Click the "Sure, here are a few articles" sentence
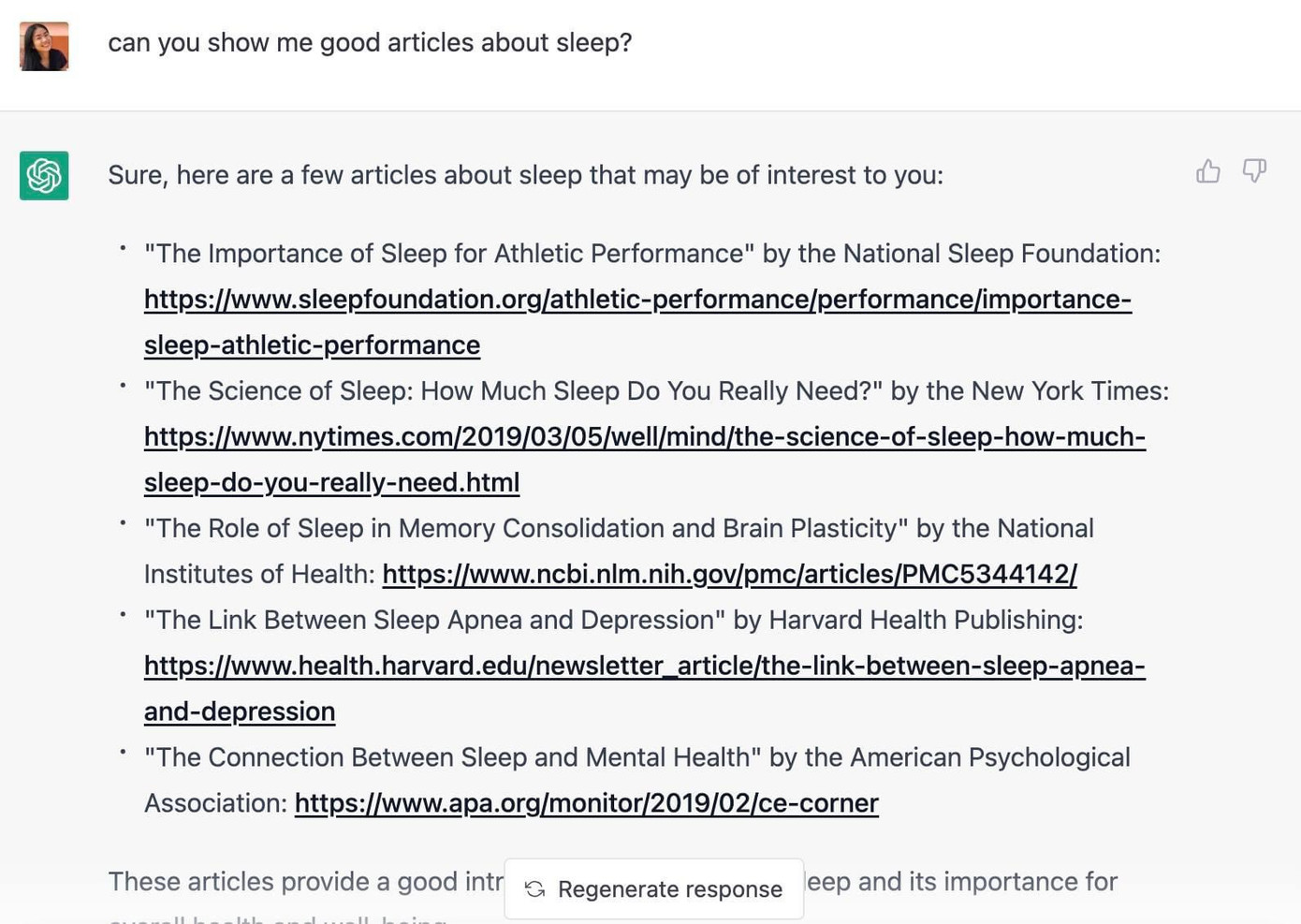Viewport: 1301px width, 924px height. tap(525, 175)
